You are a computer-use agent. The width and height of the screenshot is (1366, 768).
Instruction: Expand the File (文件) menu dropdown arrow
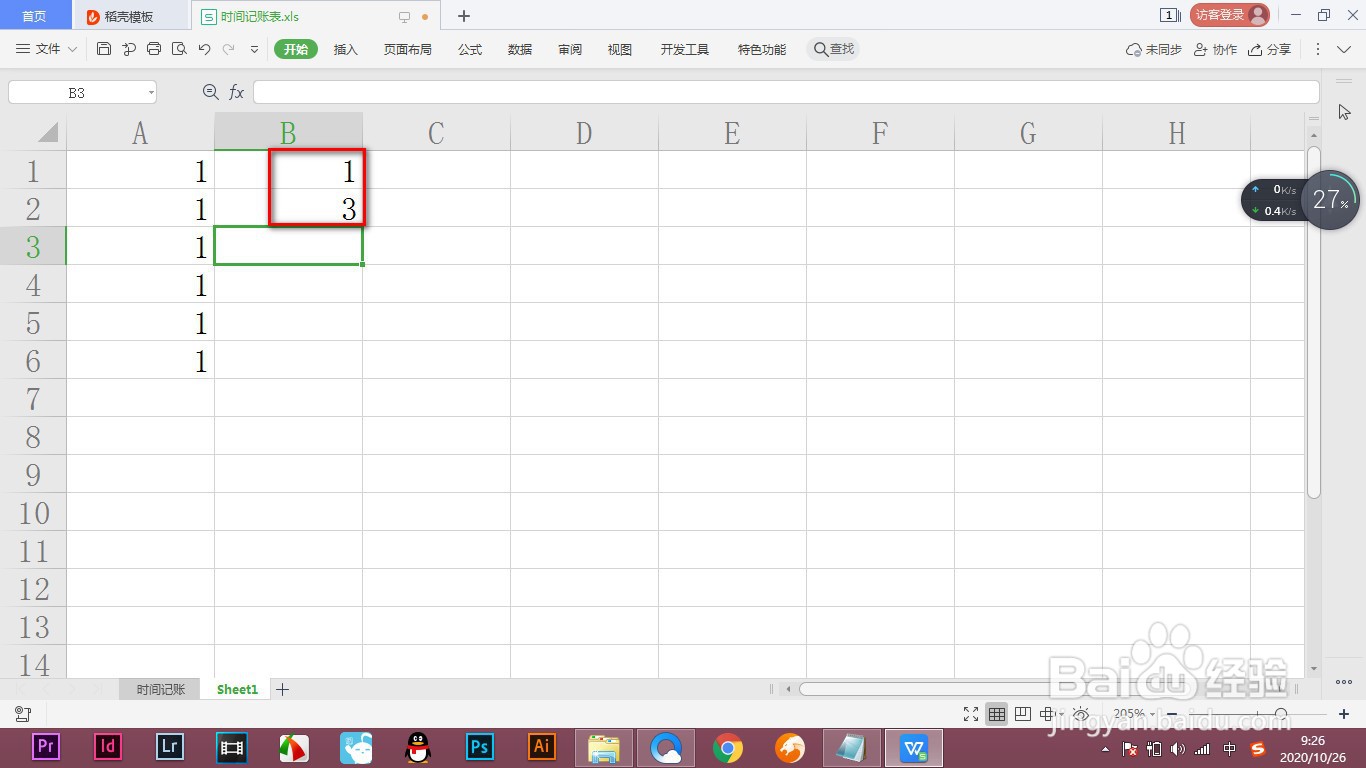tap(71, 49)
